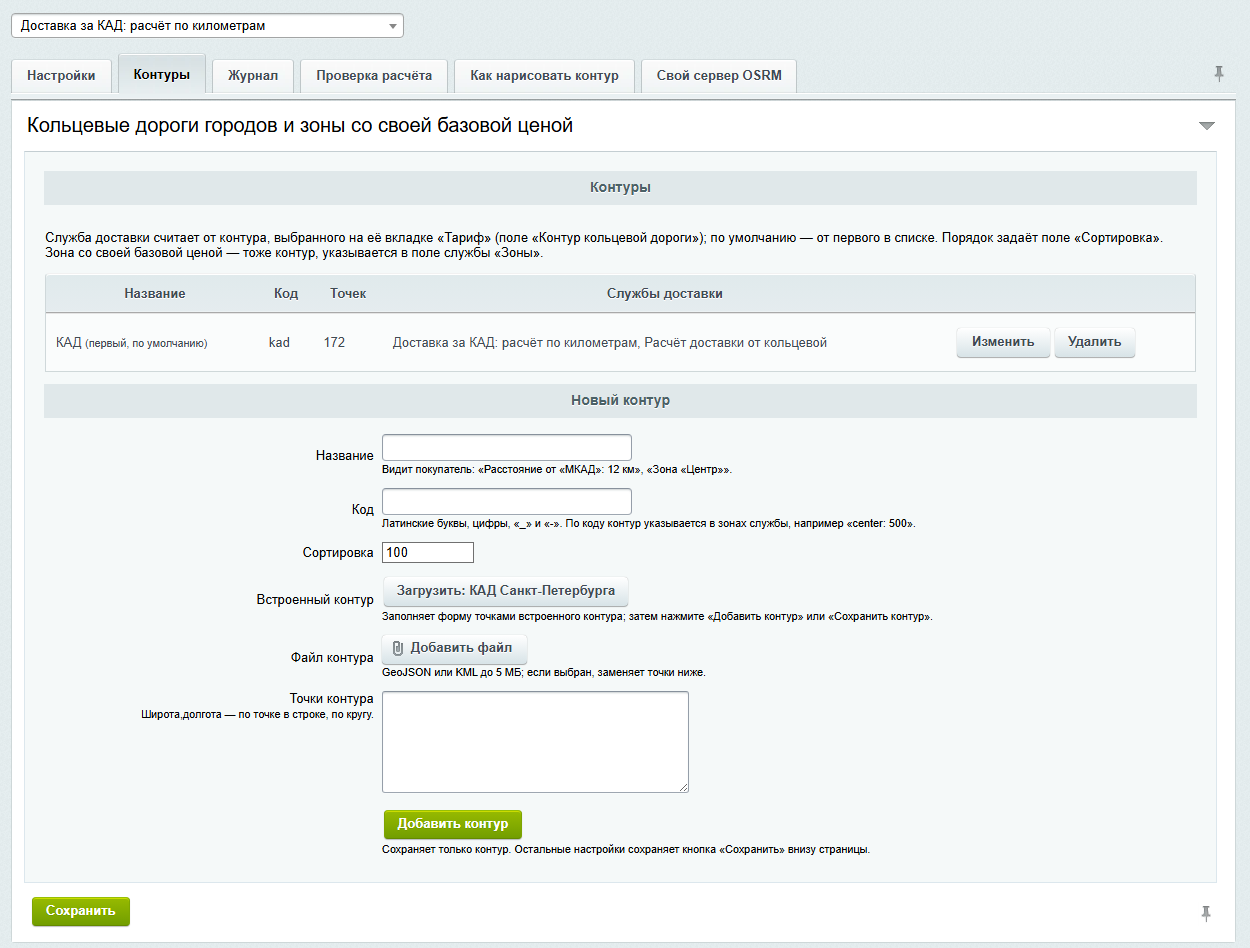1250x948 pixels.
Task: Focus the Код input field
Action: (x=507, y=502)
